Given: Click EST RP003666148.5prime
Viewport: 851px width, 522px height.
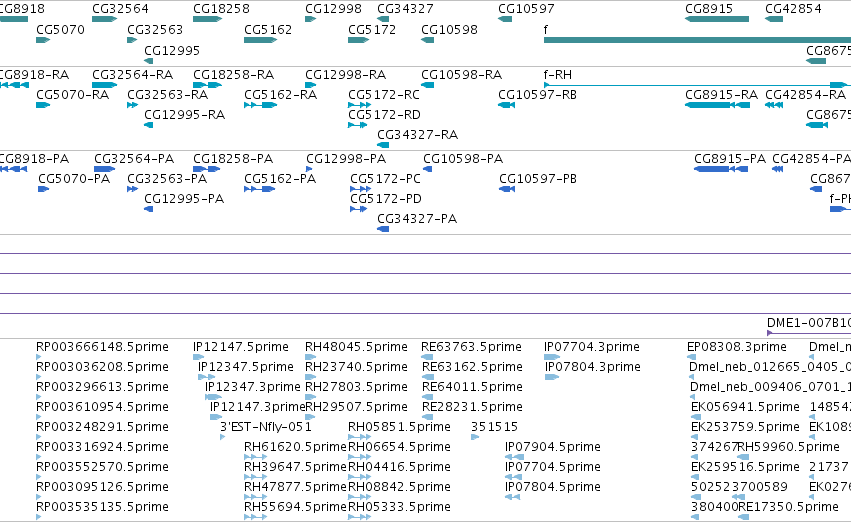Looking at the screenshot, I should [103, 347].
